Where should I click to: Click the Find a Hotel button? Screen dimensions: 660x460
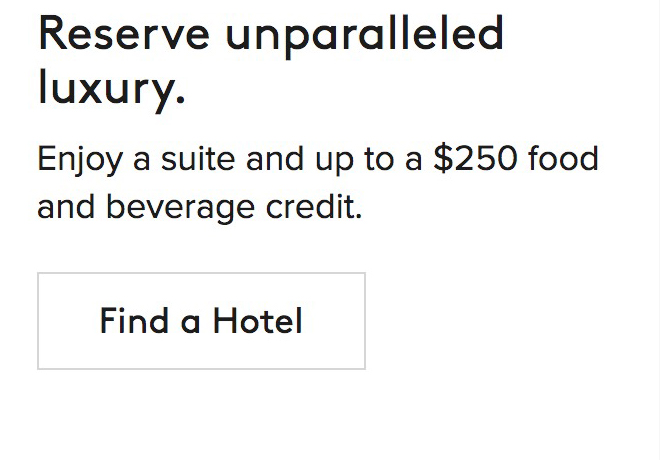201,321
